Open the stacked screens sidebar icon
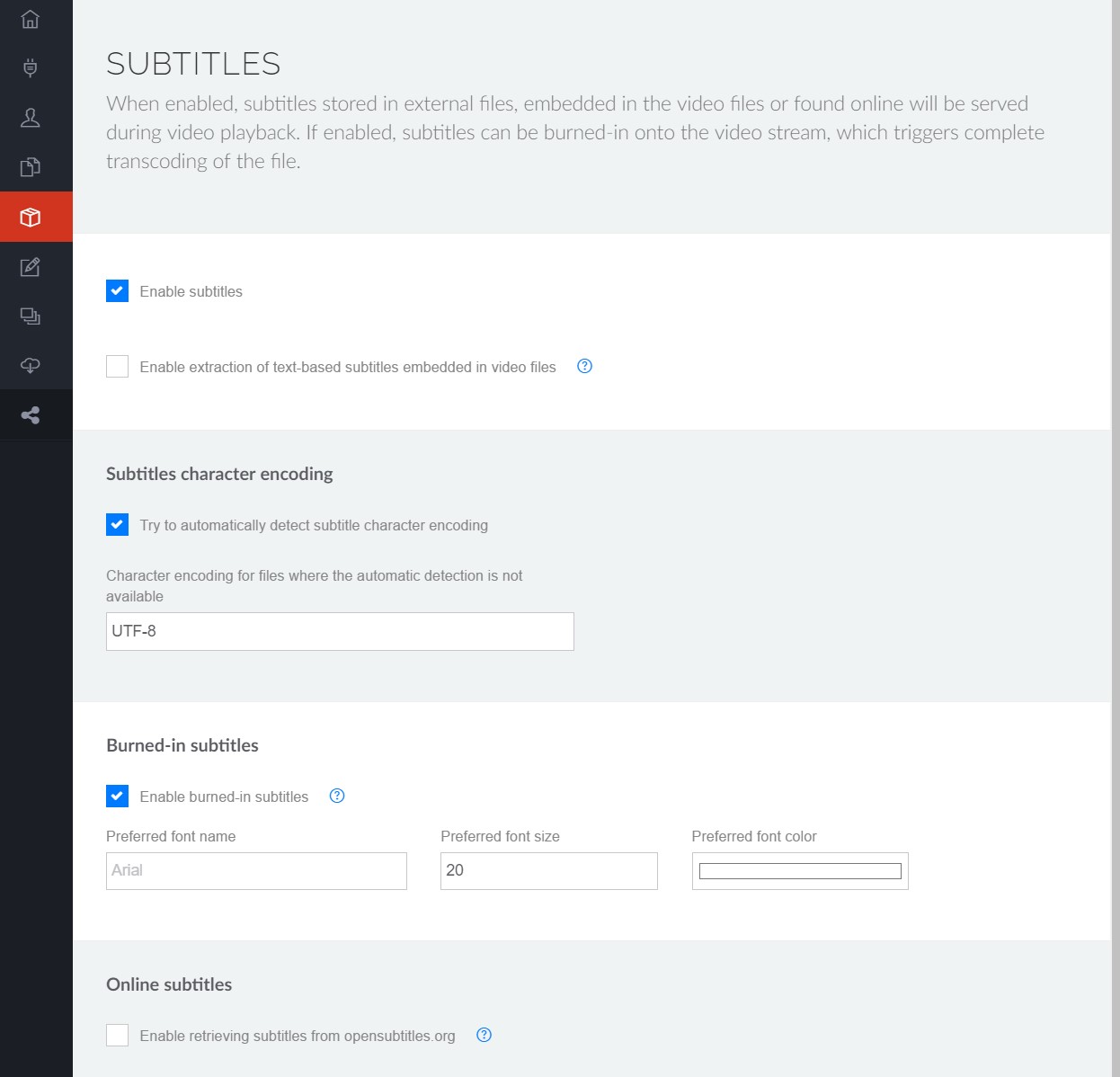This screenshot has height=1077, width=1120. (30, 316)
